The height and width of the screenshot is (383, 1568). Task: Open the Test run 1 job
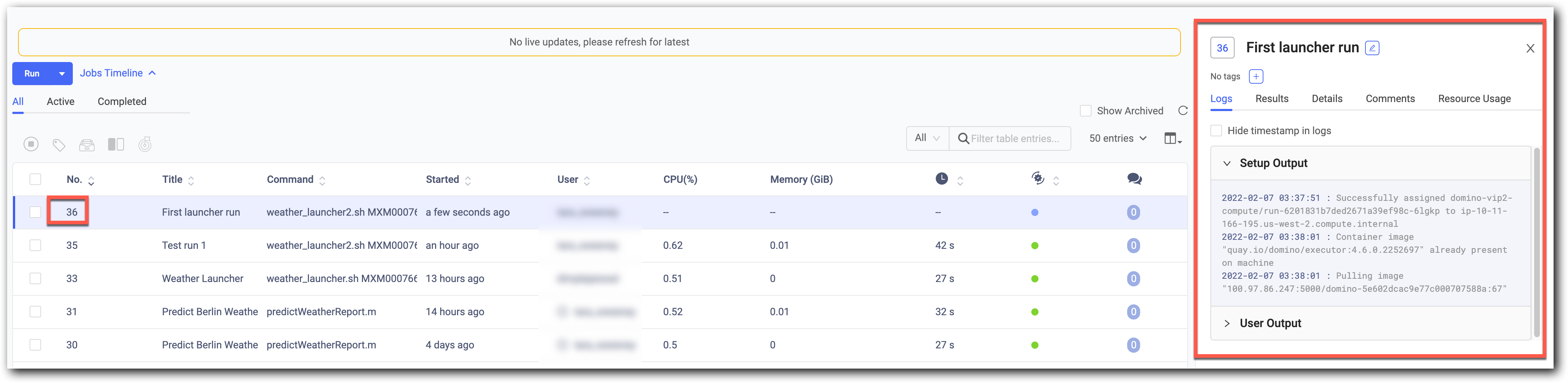pos(184,246)
